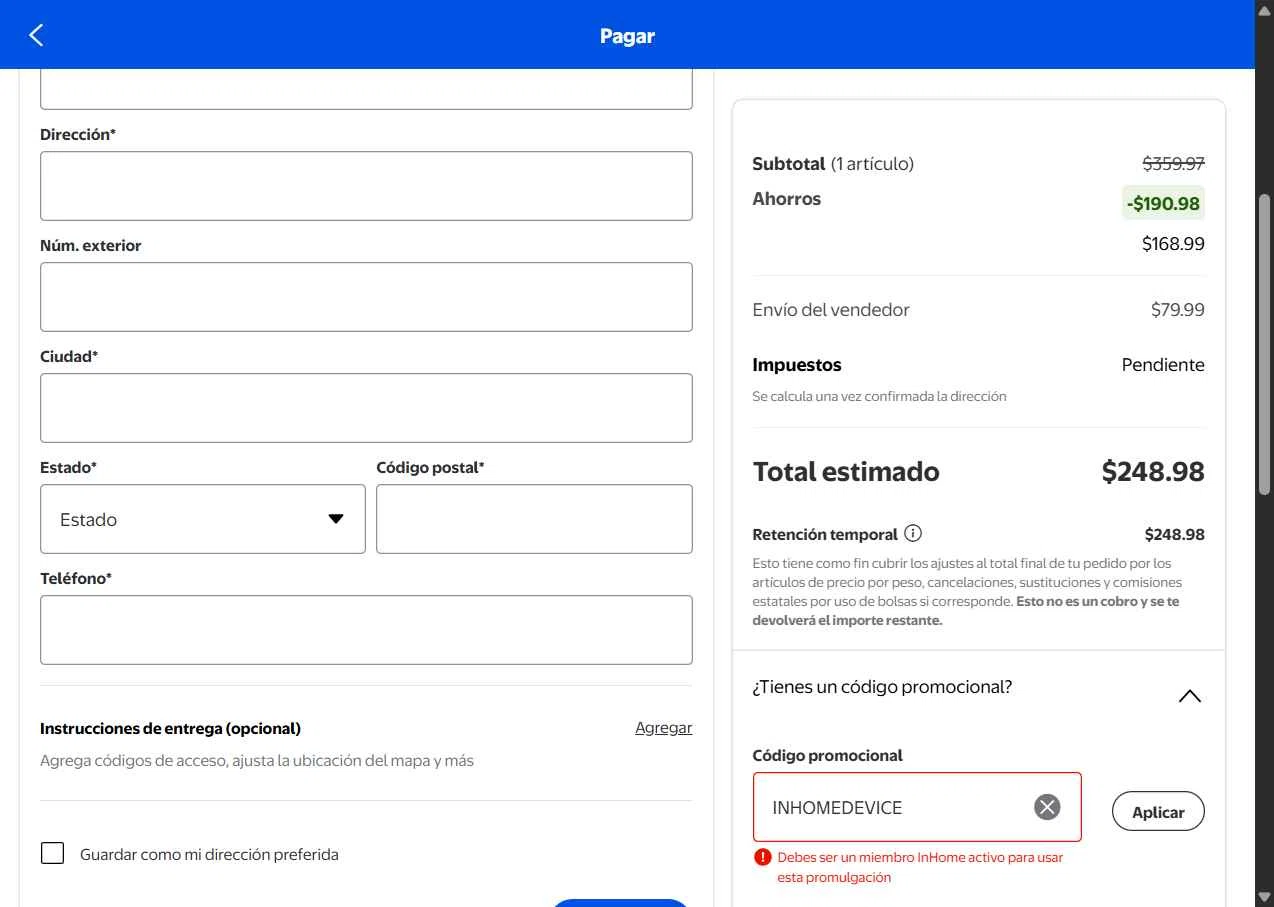Click the Total estimado $248.98 amount
This screenshot has width=1274, height=907.
click(1153, 472)
